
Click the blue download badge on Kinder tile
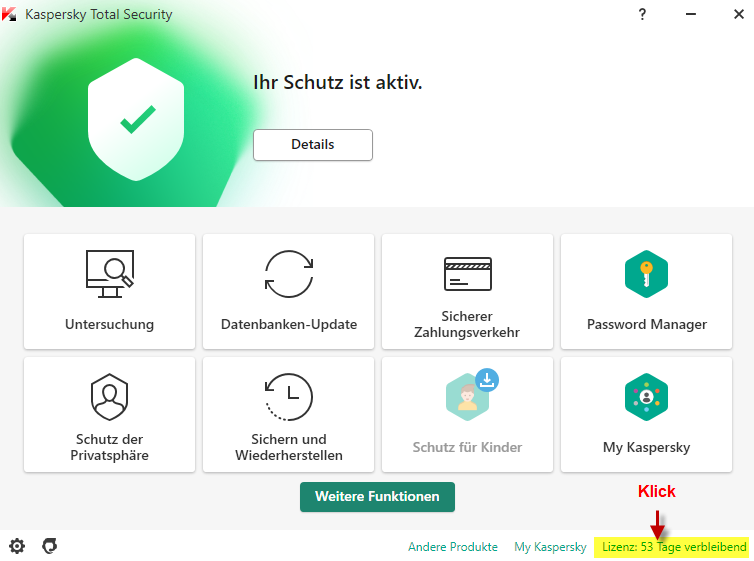pos(487,380)
